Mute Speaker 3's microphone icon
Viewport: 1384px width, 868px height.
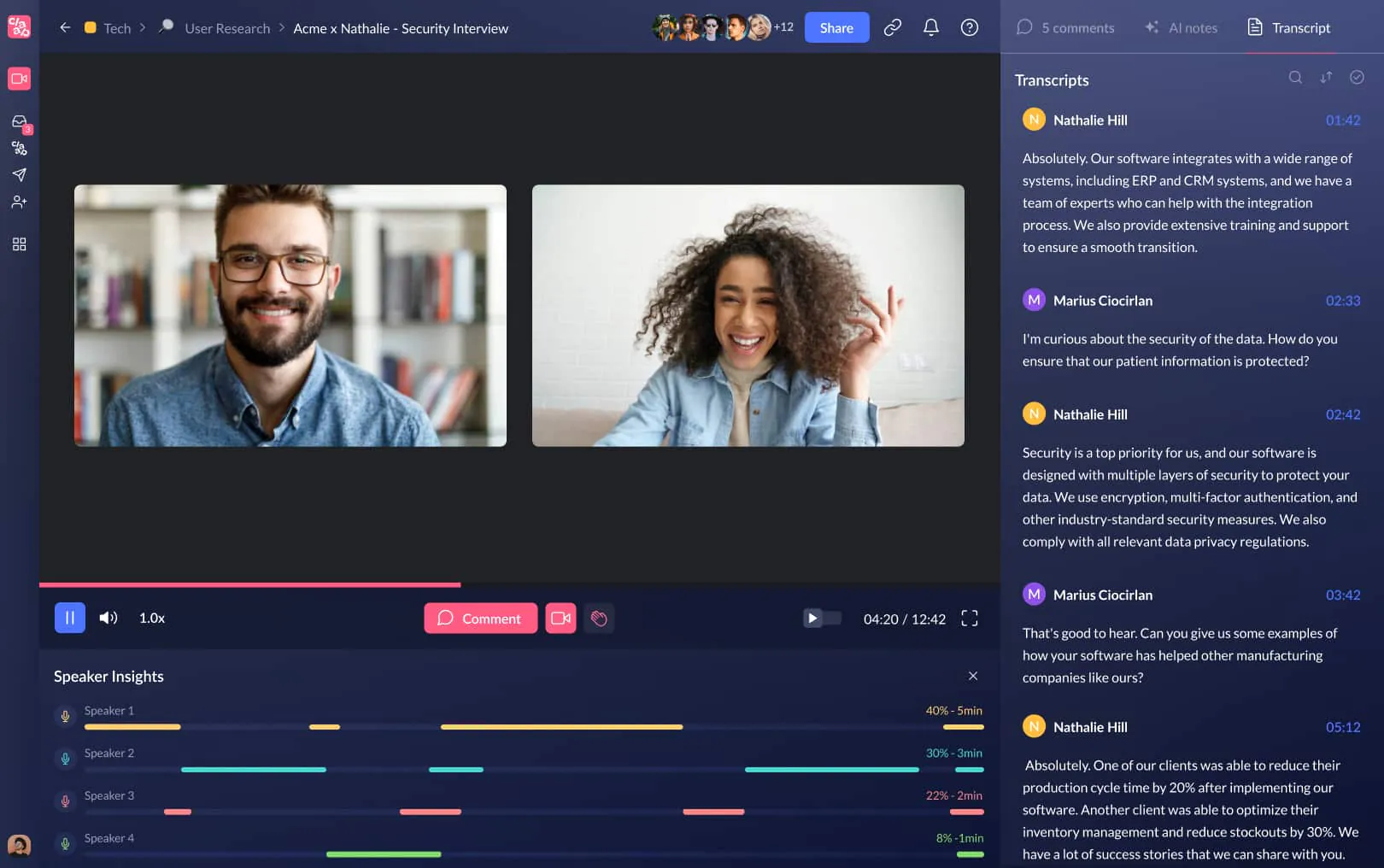(65, 801)
